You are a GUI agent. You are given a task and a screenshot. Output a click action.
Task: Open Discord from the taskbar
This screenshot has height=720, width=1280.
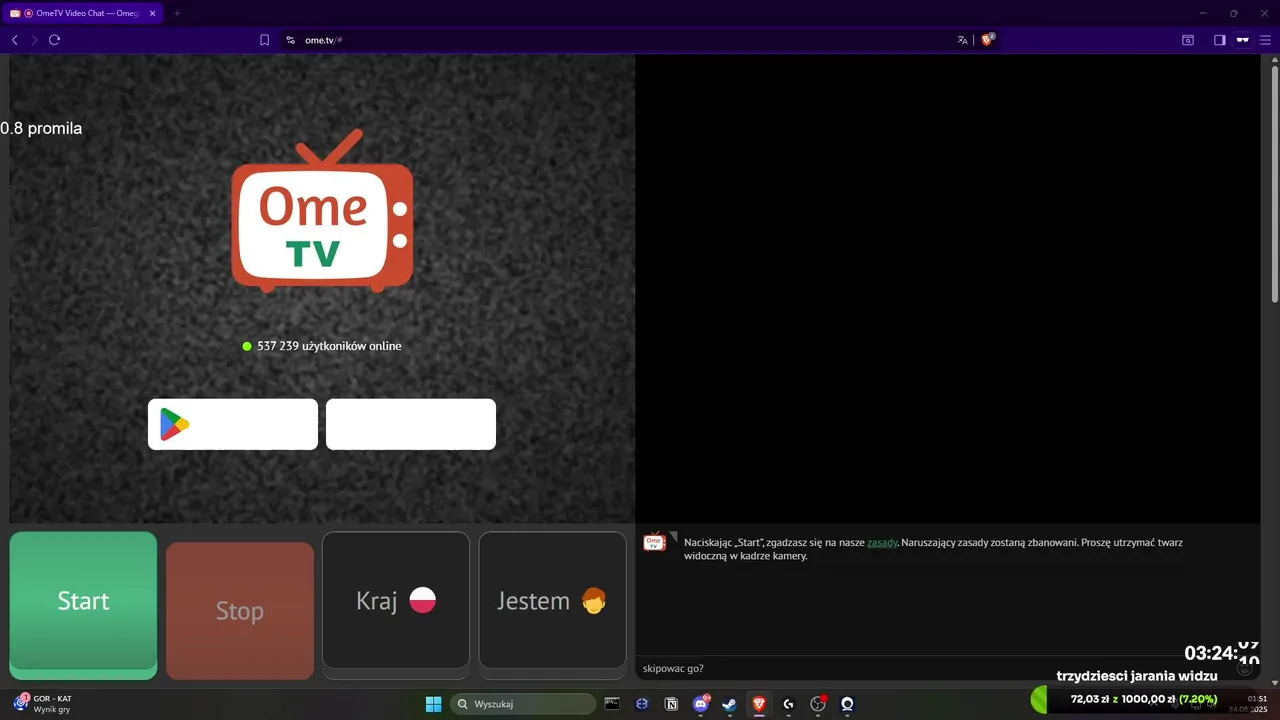pos(701,704)
